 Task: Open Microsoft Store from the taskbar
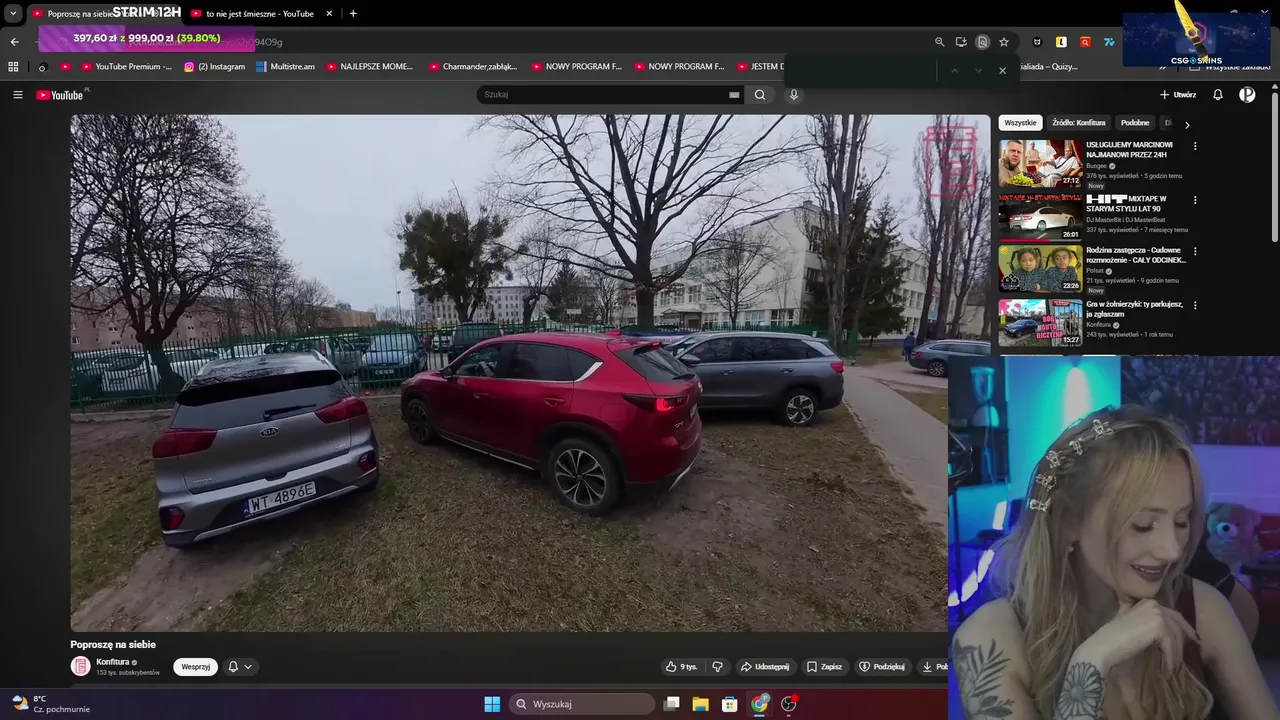click(x=730, y=704)
